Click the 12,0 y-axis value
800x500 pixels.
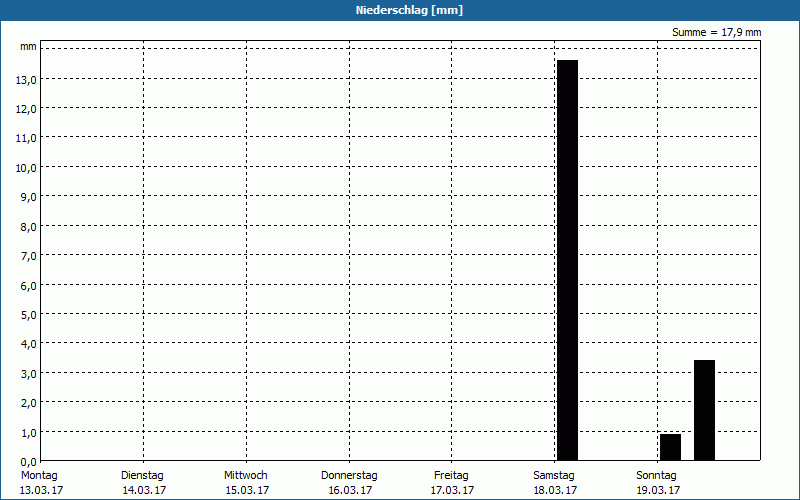26,109
